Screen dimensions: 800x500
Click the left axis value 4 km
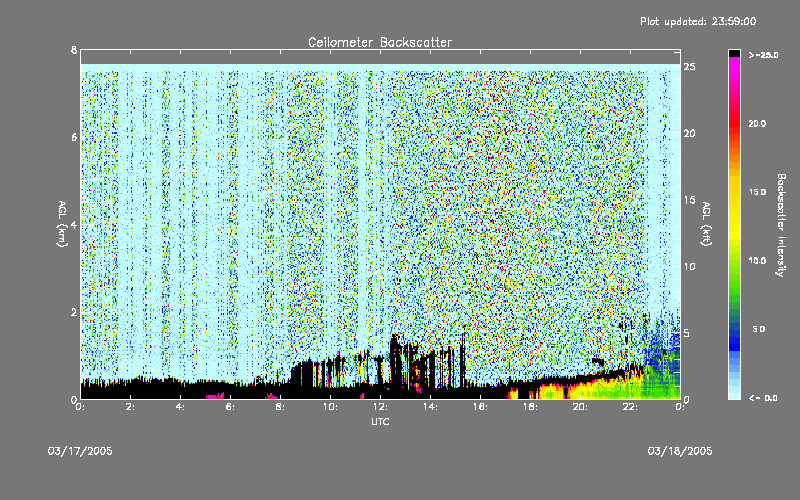(x=74, y=224)
